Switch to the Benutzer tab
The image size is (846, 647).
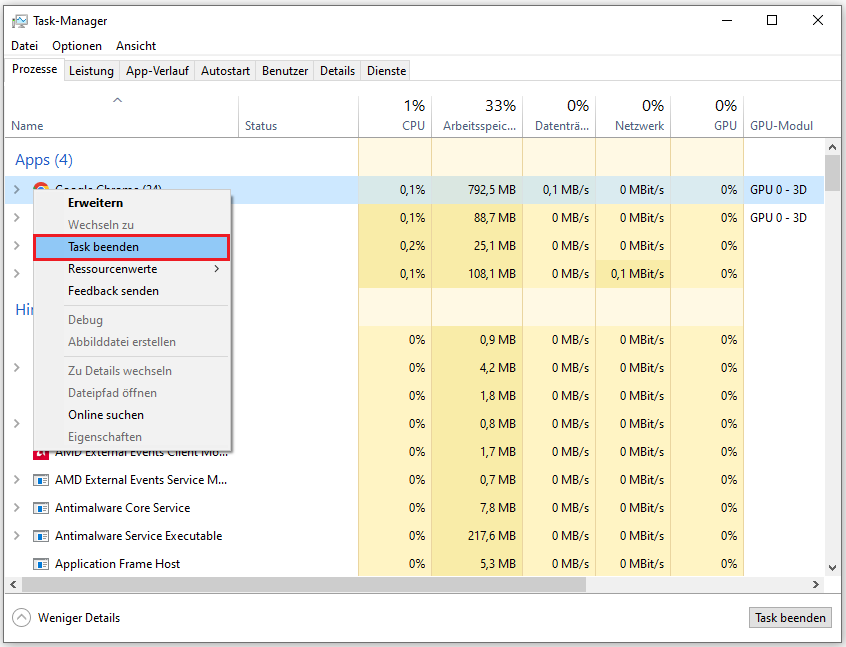tap(285, 71)
